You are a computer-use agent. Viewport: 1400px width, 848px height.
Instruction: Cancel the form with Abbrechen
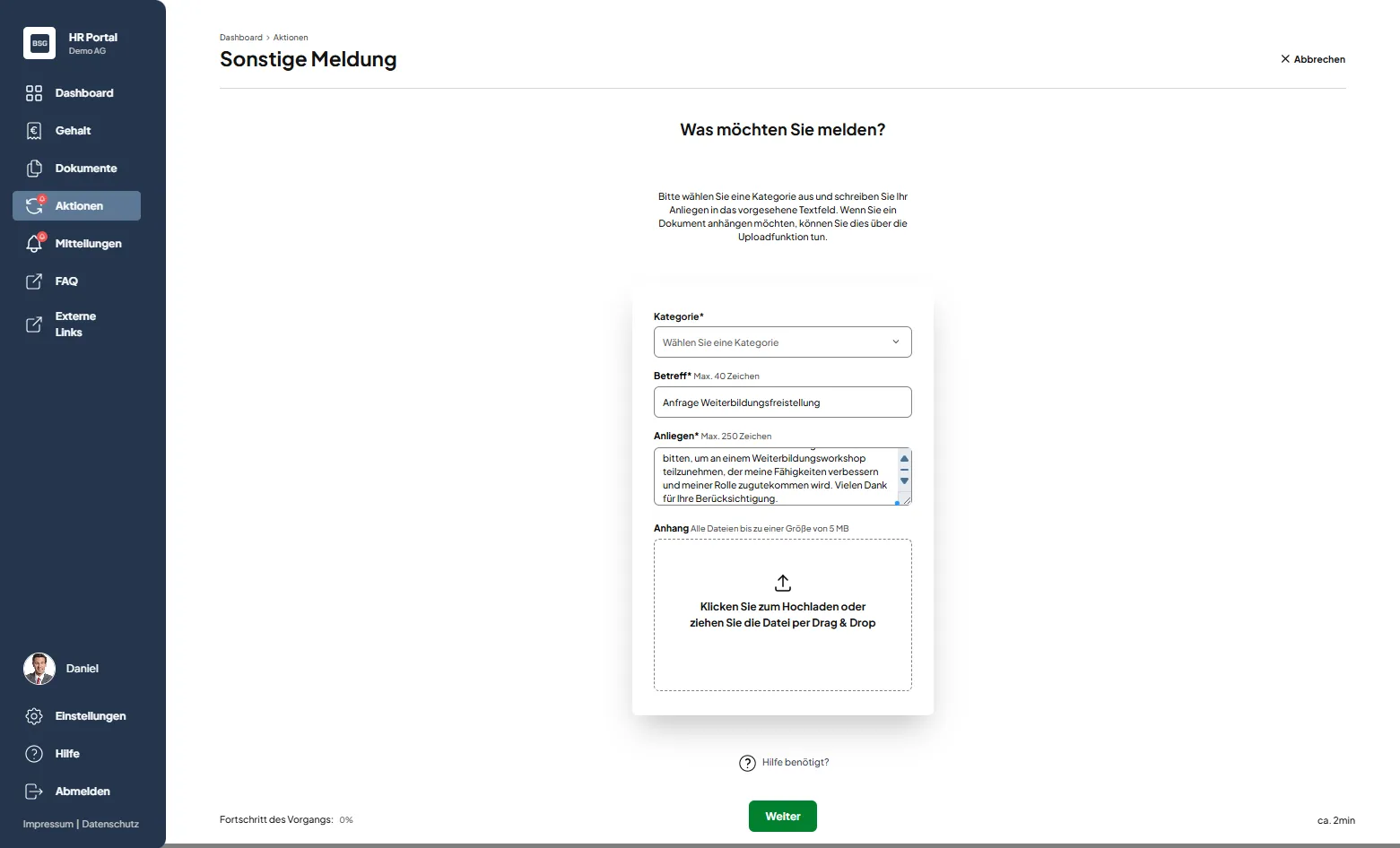click(1312, 59)
